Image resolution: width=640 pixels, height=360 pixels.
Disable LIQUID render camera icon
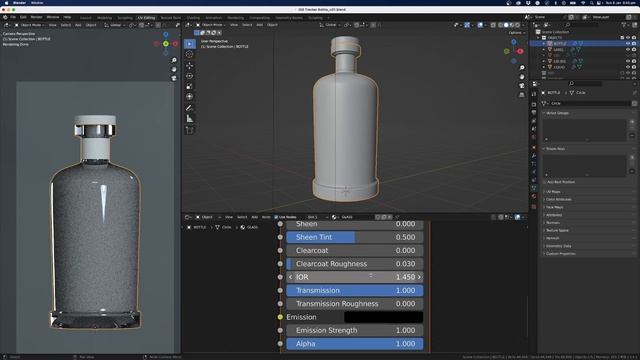[634, 67]
